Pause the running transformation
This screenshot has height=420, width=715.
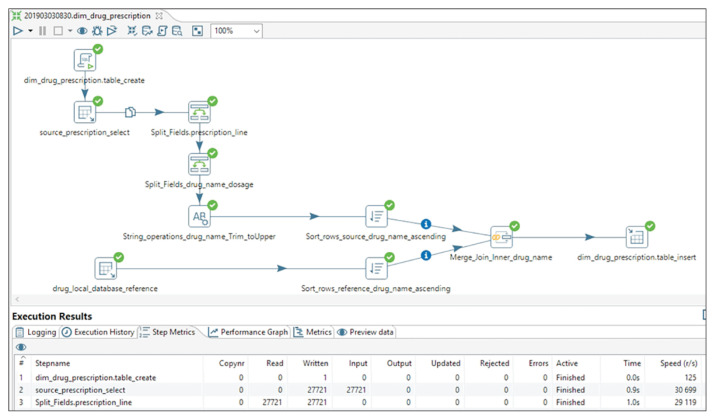point(42,31)
